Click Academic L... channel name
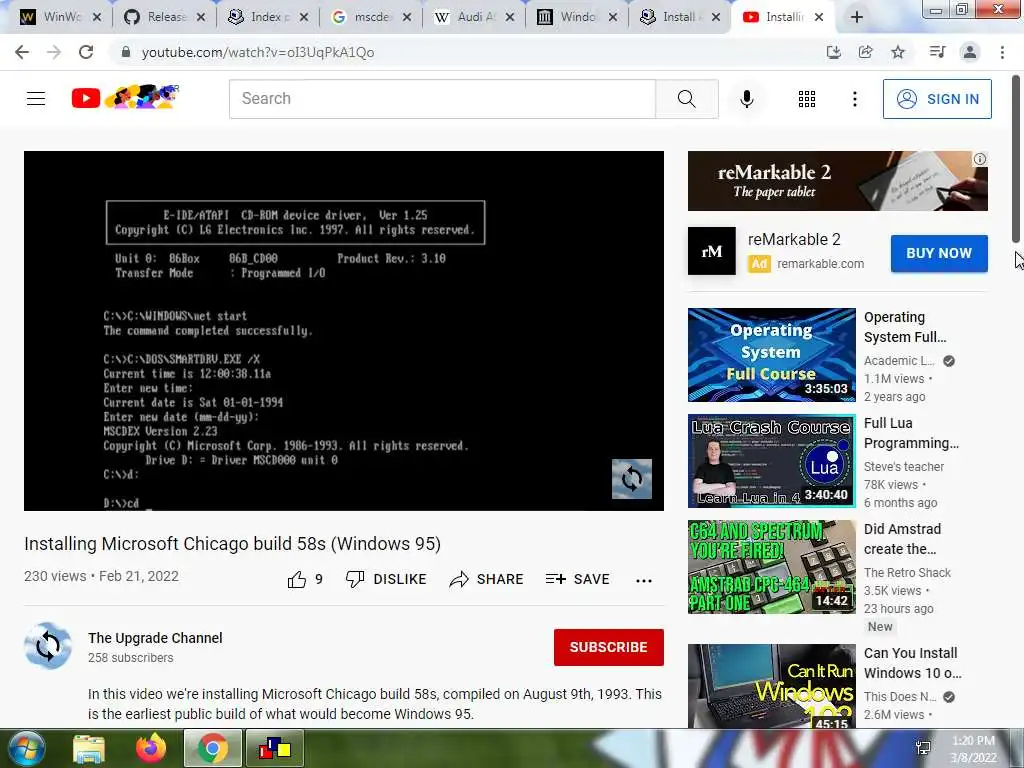 pyautogui.click(x=899, y=360)
